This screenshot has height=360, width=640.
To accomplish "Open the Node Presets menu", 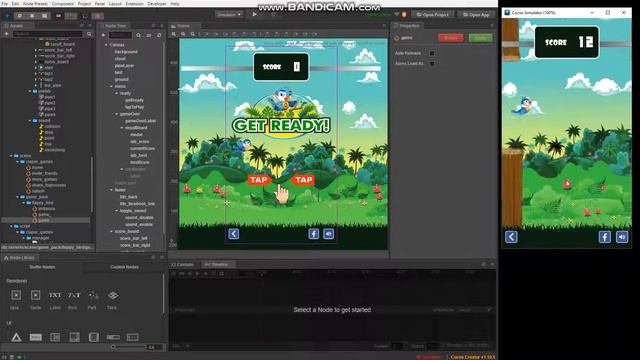I will 35,4.
